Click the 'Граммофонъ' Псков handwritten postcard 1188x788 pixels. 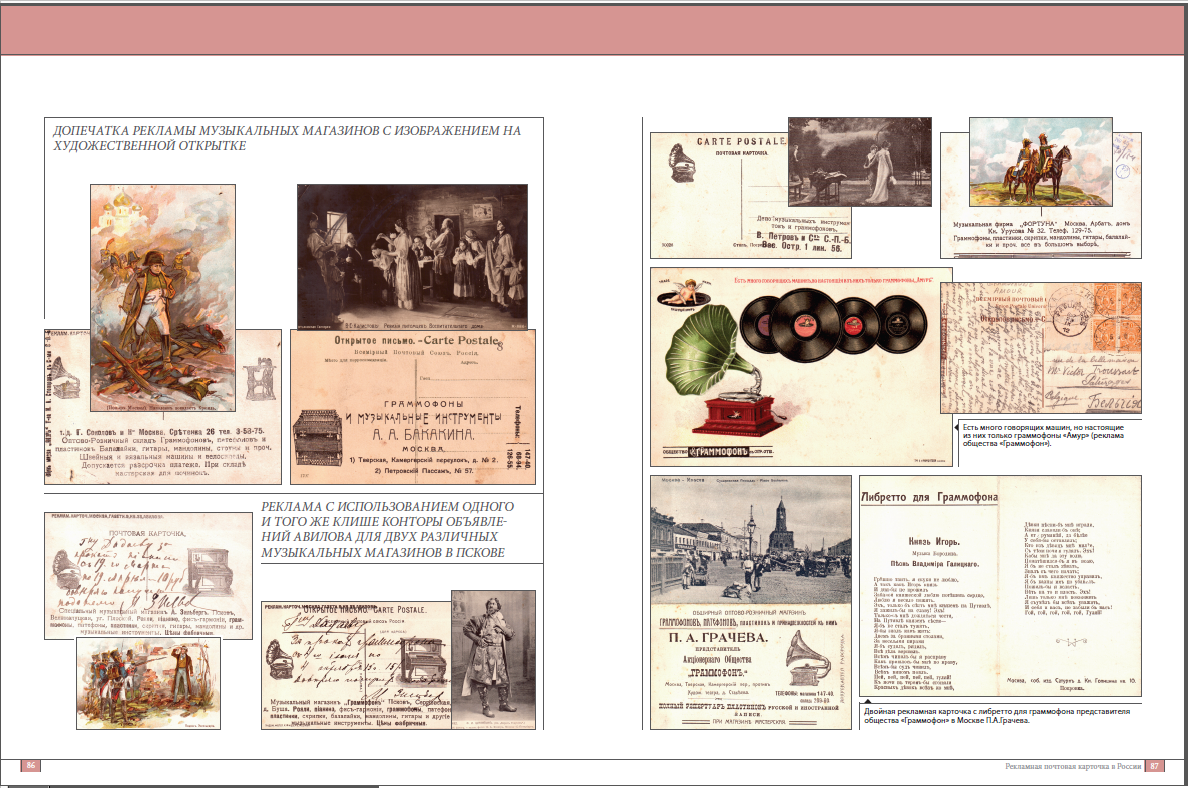pos(356,667)
